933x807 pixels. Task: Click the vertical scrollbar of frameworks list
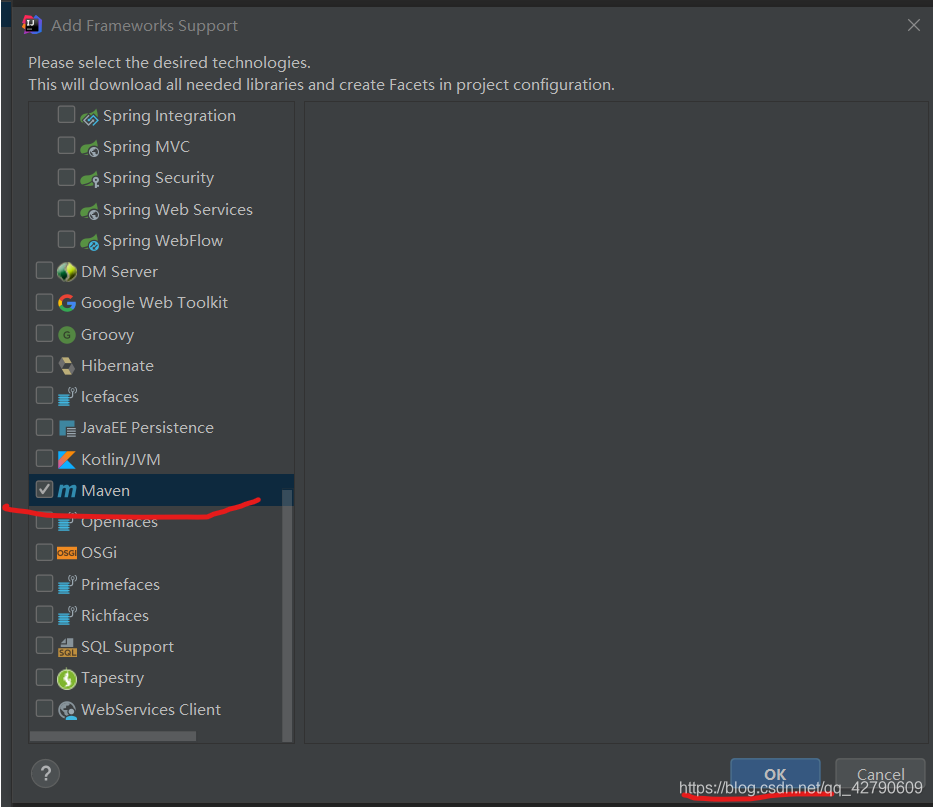pos(287,615)
